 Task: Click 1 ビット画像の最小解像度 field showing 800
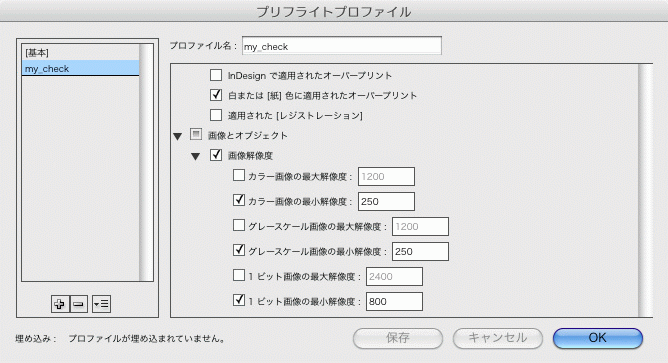394,301
